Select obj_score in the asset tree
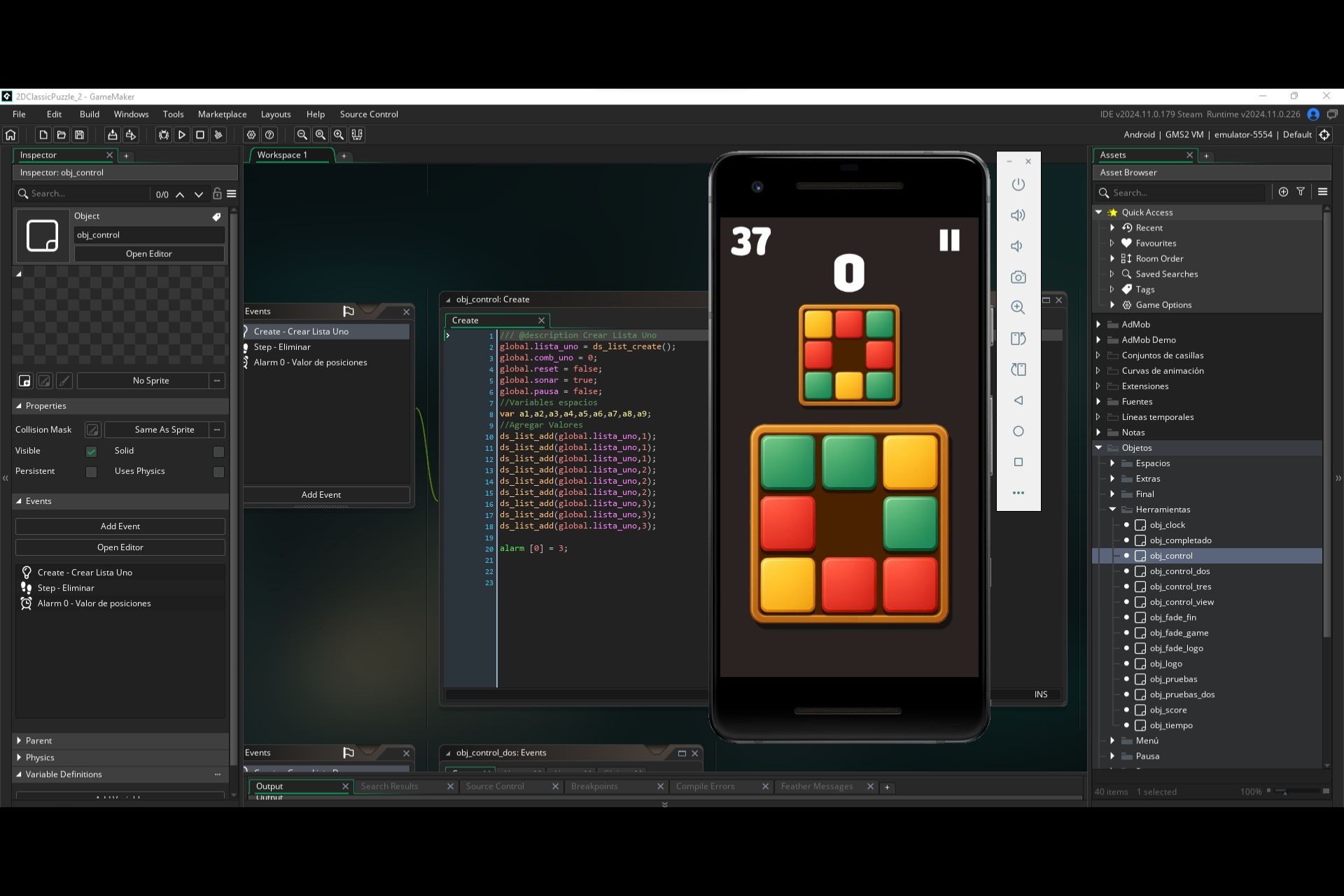Screen dimensions: 1344x896 1168,710
